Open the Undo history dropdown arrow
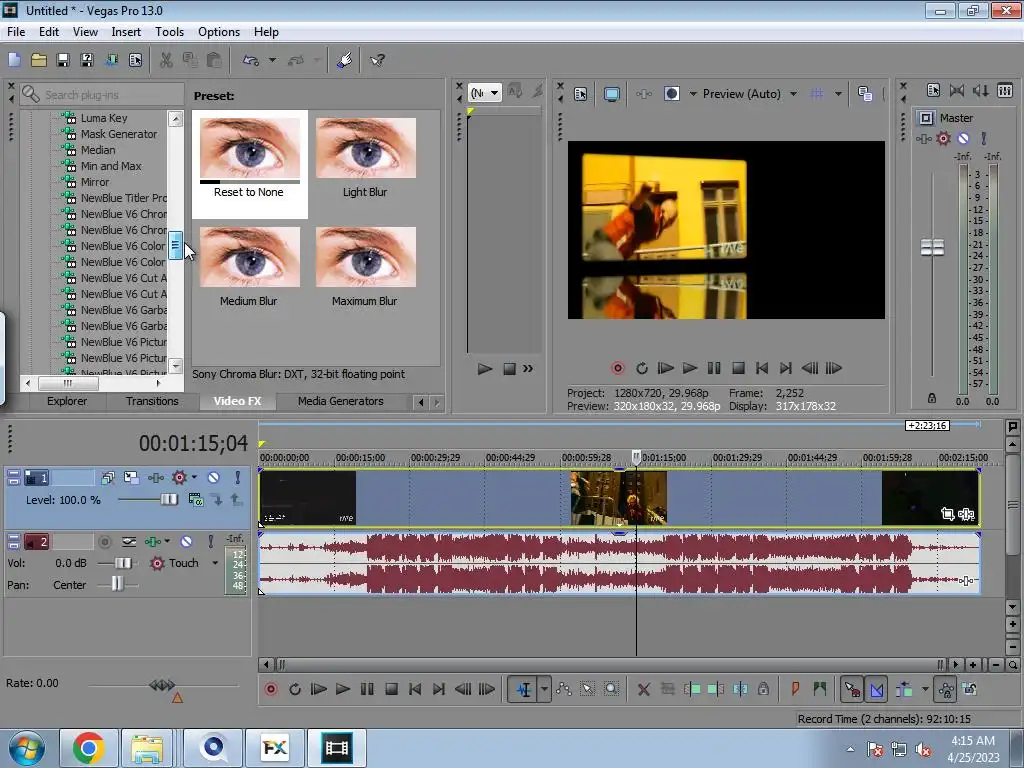Screen dimensions: 1024x768 coord(272,60)
